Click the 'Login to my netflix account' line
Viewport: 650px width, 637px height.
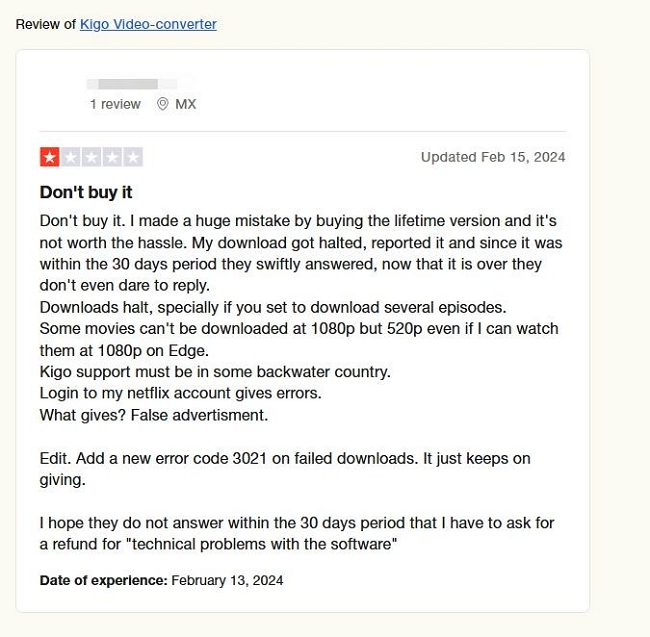181,393
